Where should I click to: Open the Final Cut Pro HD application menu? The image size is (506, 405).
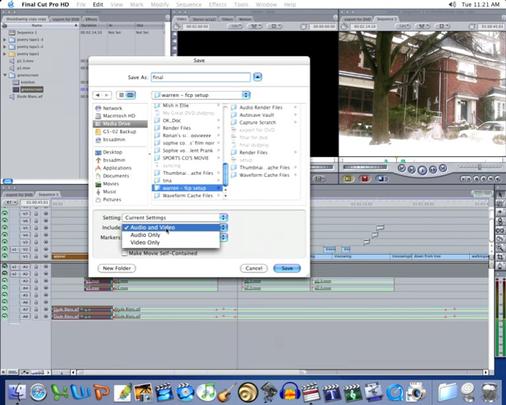click(45, 4)
